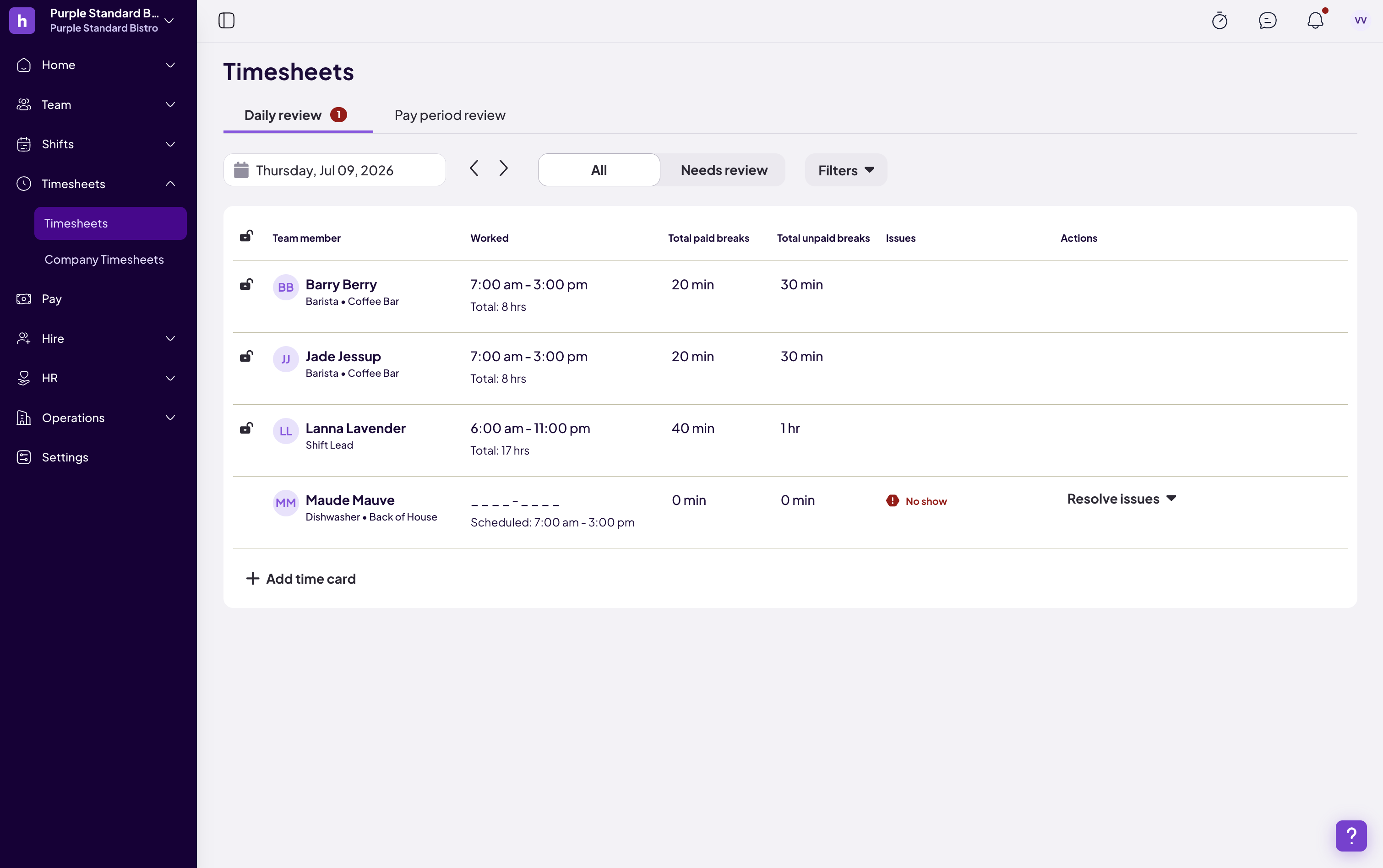Image resolution: width=1383 pixels, height=868 pixels.
Task: Toggle the lock for Jade Jessup's timesheet
Action: pos(246,356)
